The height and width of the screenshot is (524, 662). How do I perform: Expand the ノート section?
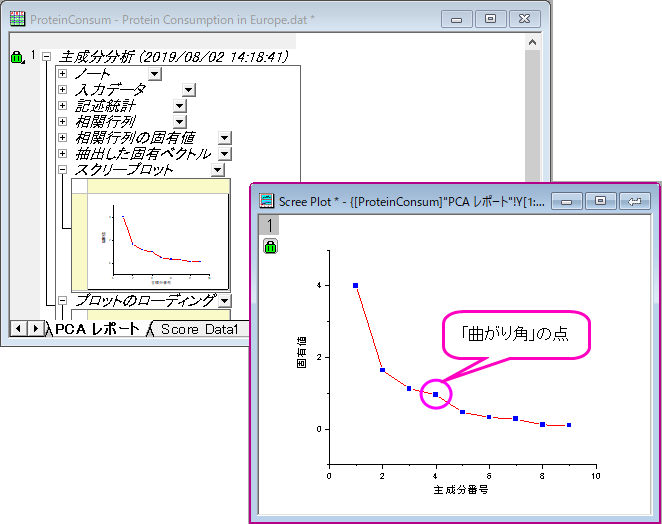(x=62, y=73)
